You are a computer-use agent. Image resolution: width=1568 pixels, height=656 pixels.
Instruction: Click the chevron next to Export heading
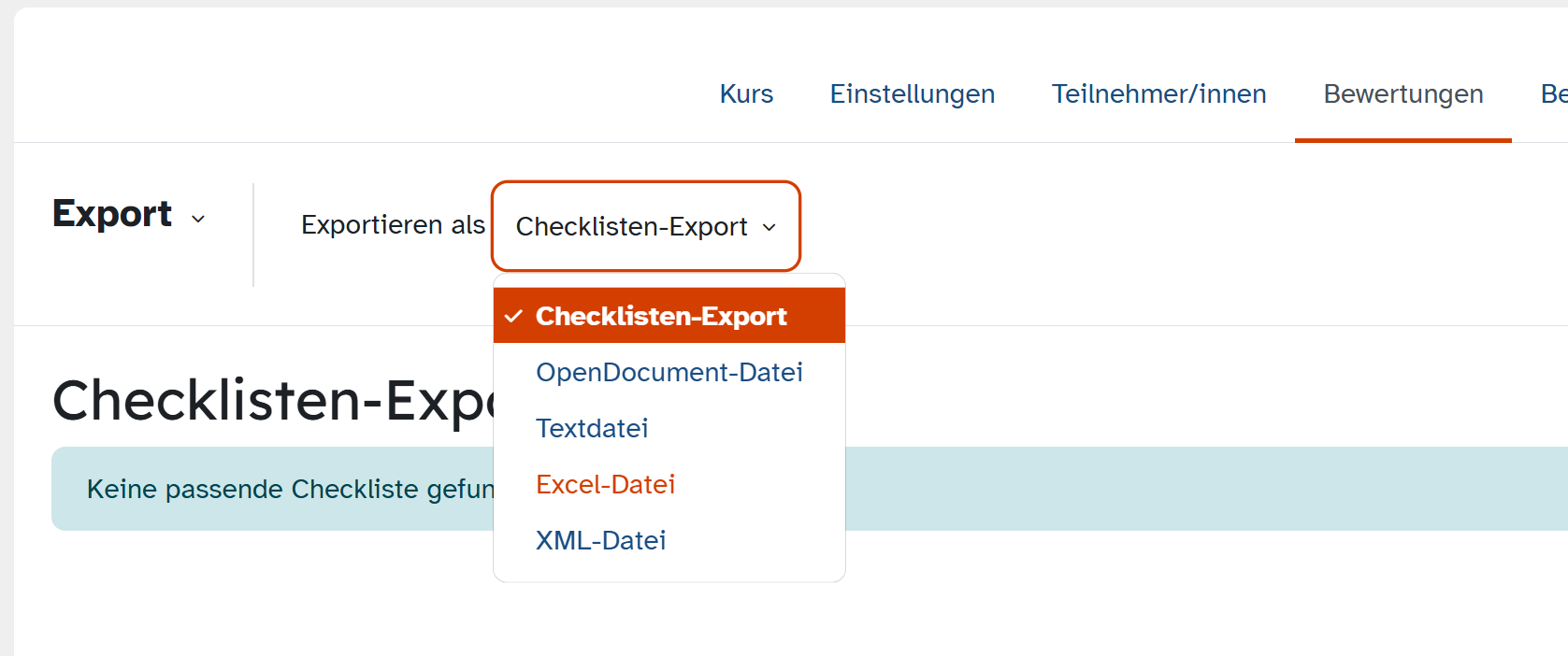(x=198, y=219)
